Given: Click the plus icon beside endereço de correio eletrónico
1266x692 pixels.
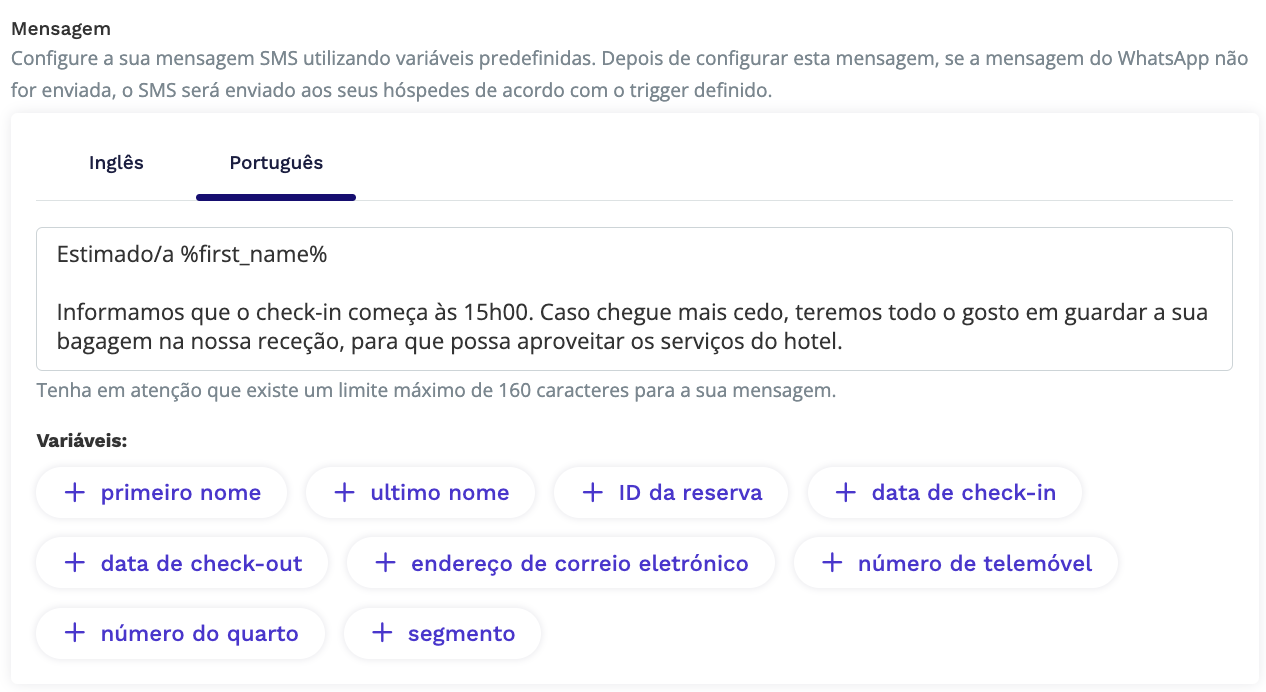Looking at the screenshot, I should pyautogui.click(x=385, y=563).
